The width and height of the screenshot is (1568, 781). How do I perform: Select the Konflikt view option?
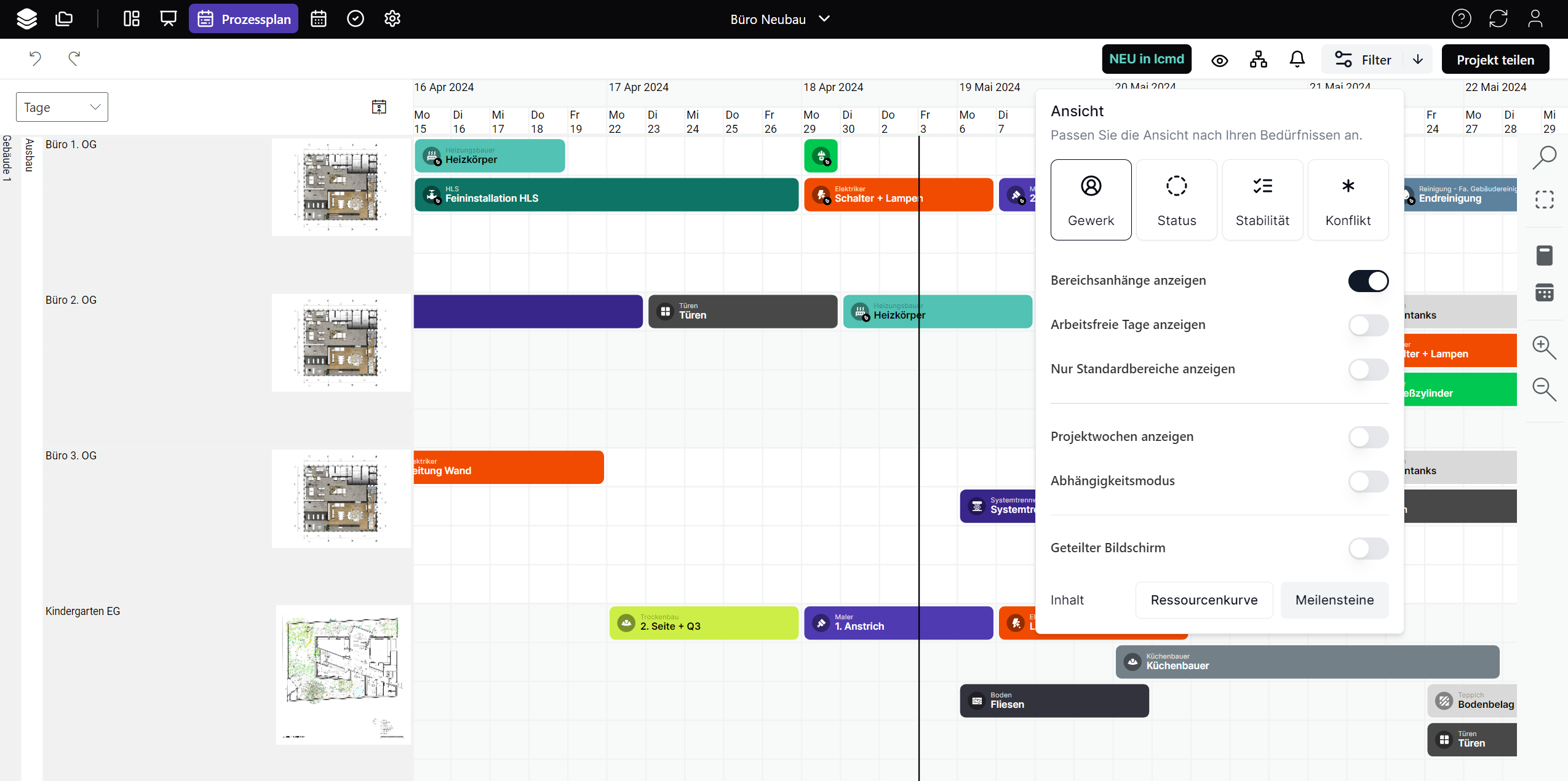1347,200
